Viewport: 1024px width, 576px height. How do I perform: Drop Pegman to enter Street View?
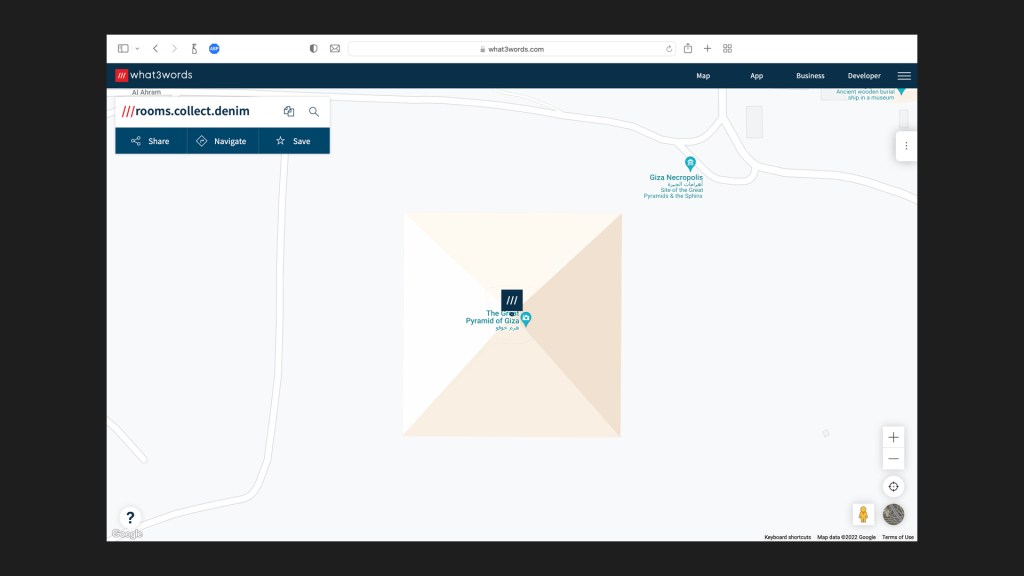click(x=861, y=514)
